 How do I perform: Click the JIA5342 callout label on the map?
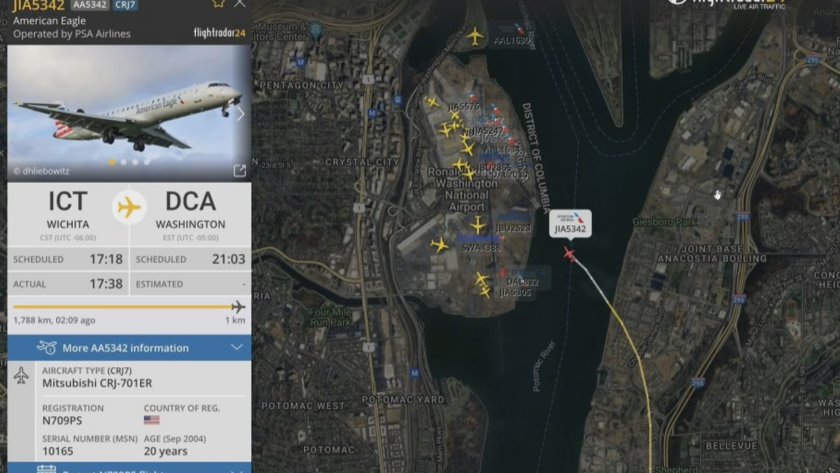click(x=570, y=223)
